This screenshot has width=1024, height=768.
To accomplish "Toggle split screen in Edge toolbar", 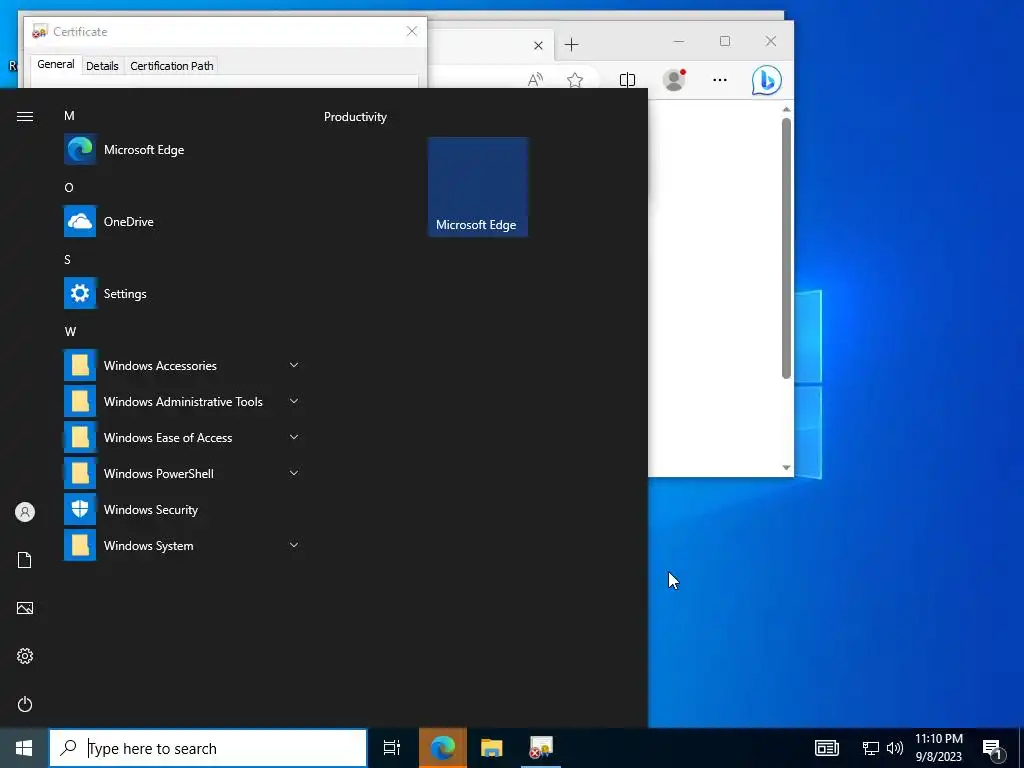I will (x=627, y=80).
